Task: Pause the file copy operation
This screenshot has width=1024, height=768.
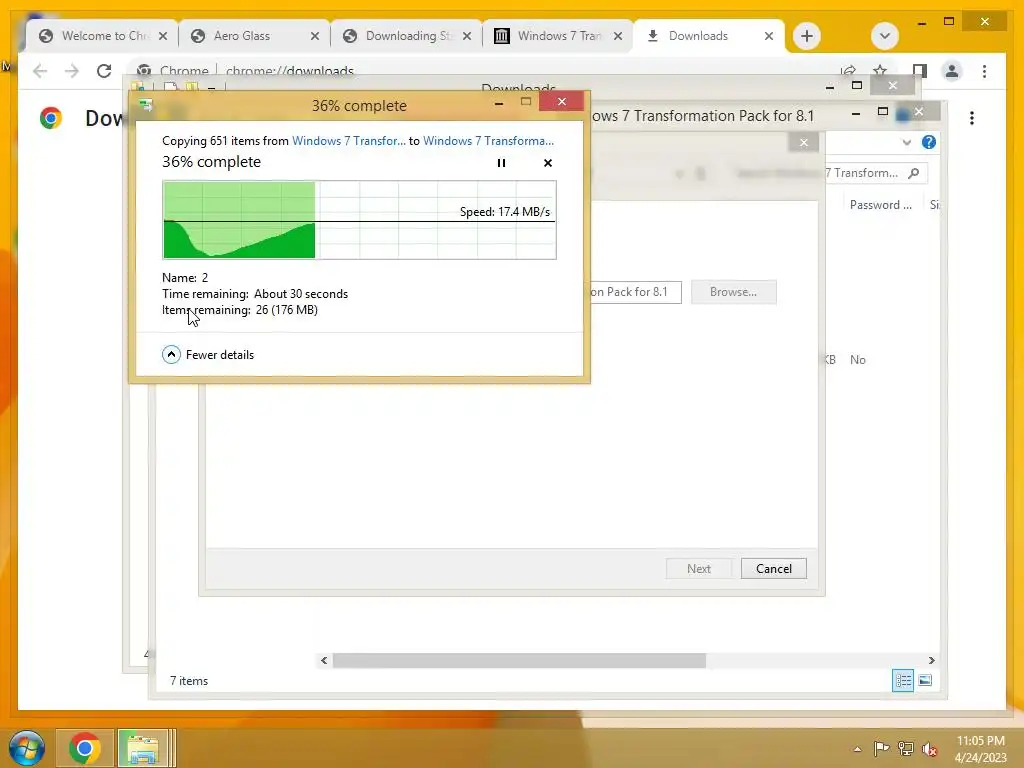Action: pyautogui.click(x=501, y=163)
